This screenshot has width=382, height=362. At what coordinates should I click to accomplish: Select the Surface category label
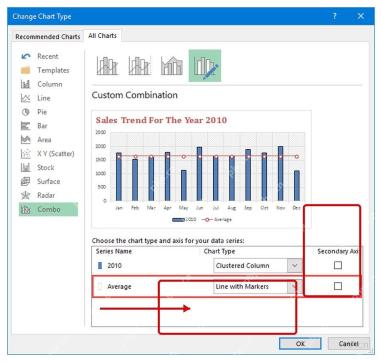tap(49, 181)
